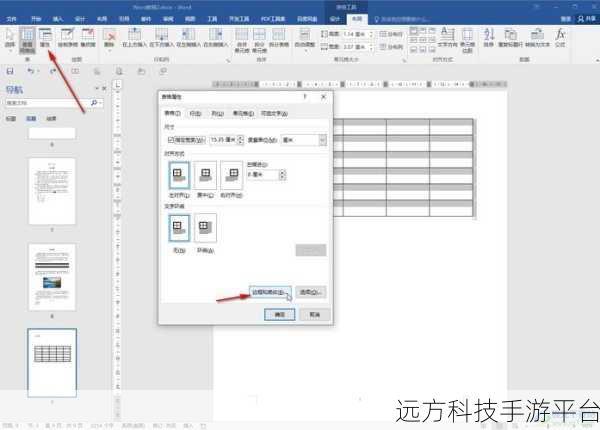The image size is (600, 430).
Task: Click the Select table tool icon
Action: click(x=10, y=38)
